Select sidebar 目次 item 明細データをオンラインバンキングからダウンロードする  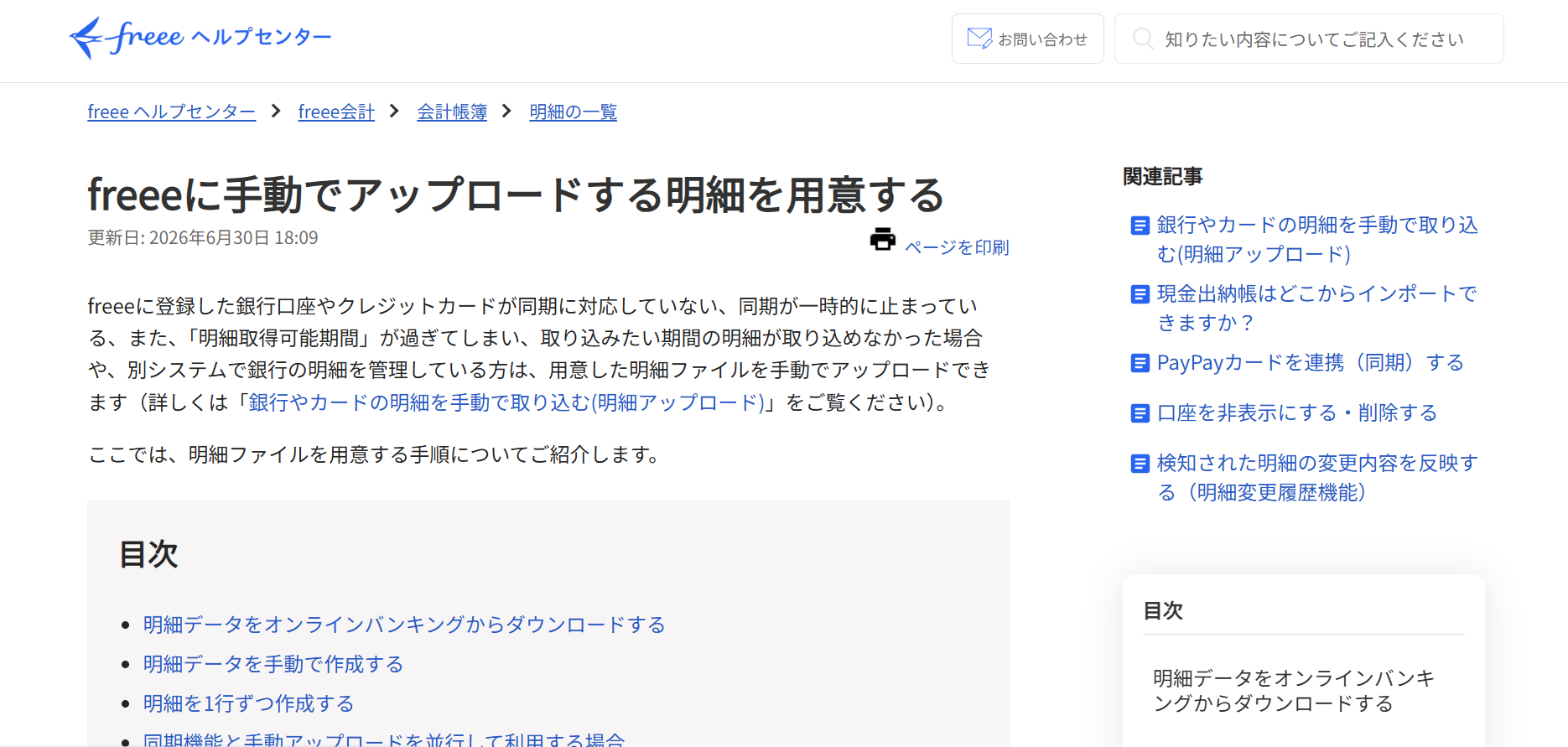(x=1294, y=691)
